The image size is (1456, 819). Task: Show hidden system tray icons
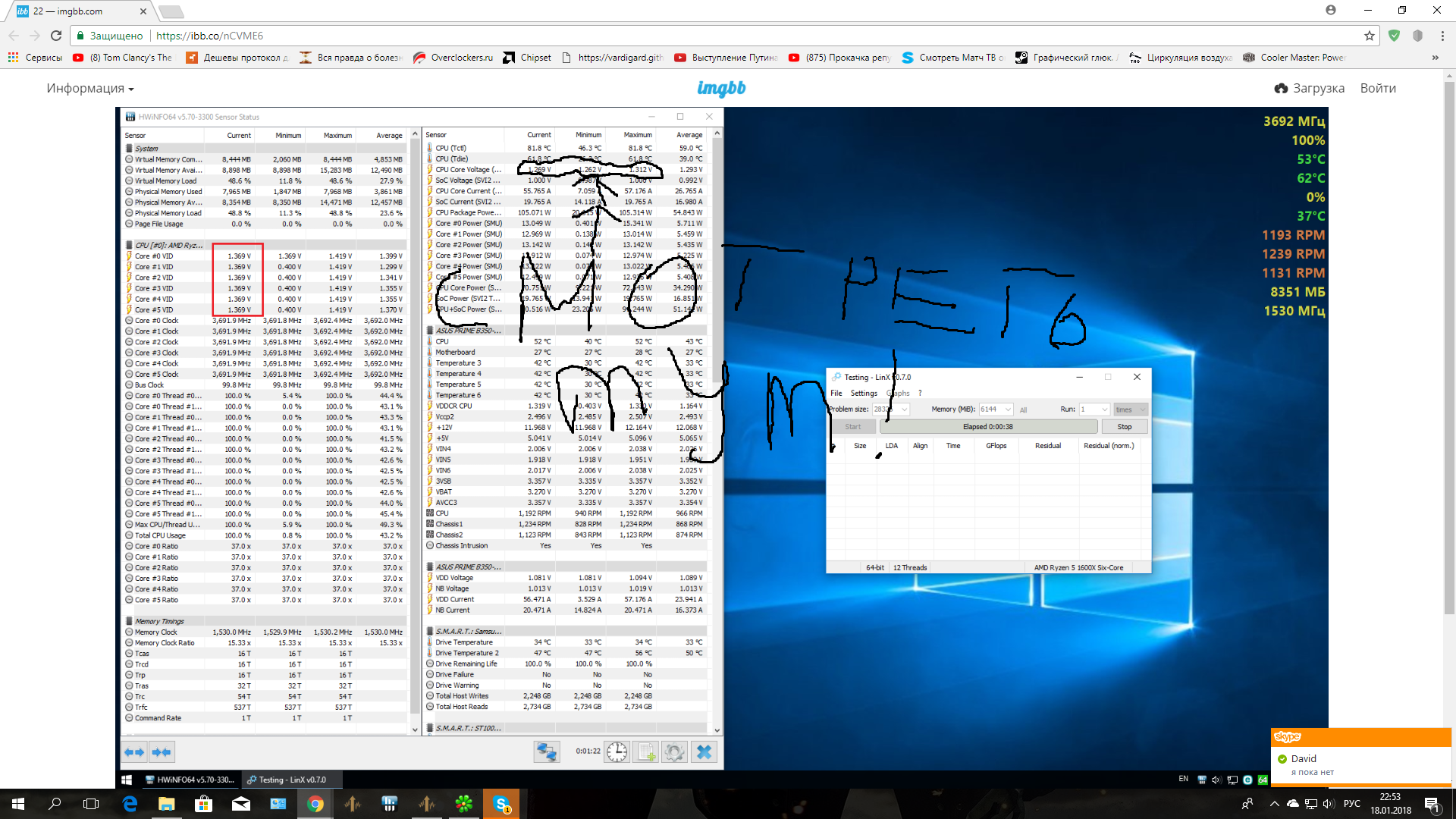[x=1274, y=804]
